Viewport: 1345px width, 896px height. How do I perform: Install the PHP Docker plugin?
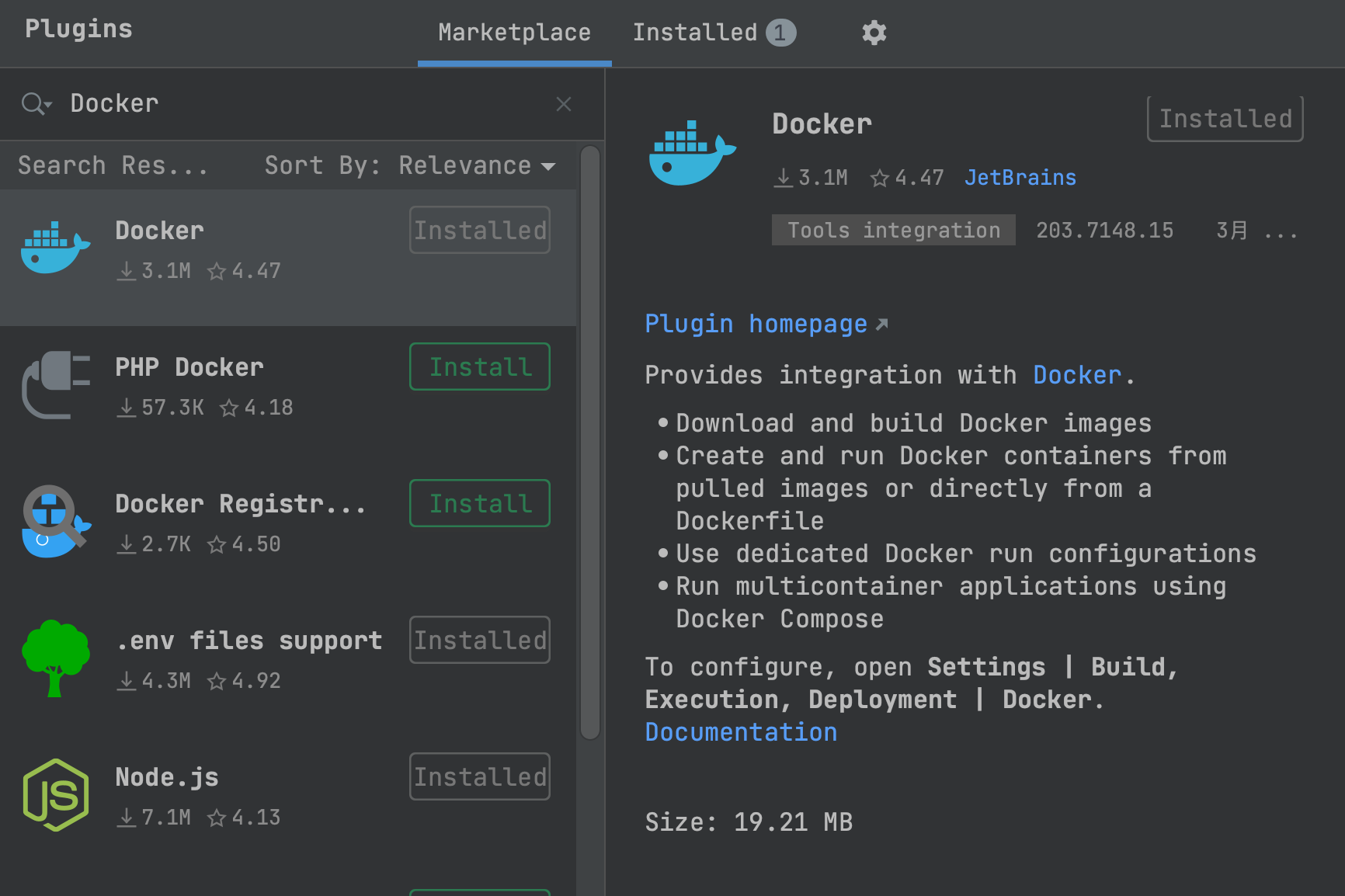(480, 366)
